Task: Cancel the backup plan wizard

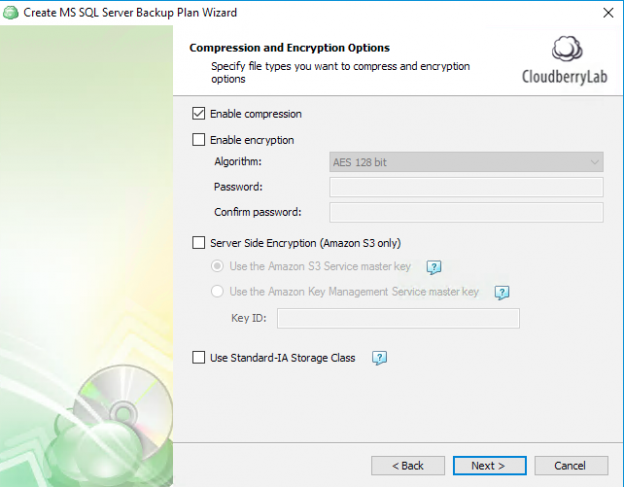Action: click(x=571, y=465)
